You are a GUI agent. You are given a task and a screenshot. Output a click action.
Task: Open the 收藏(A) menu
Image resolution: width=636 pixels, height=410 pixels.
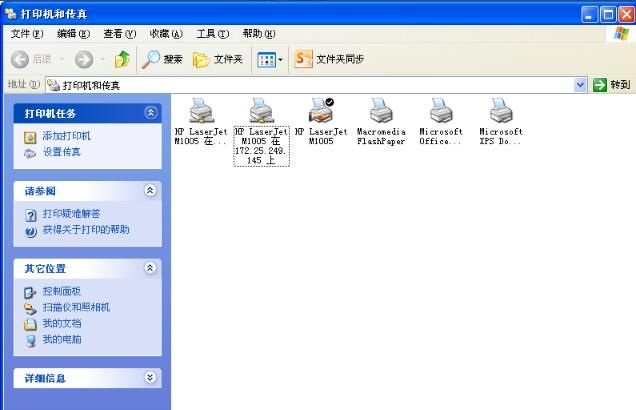(x=166, y=34)
